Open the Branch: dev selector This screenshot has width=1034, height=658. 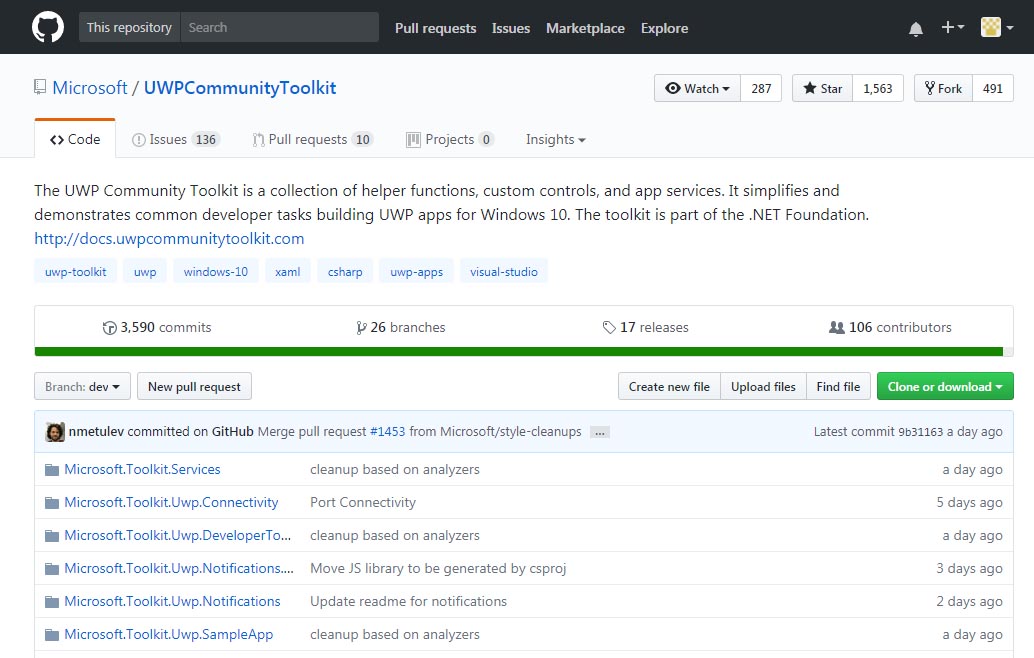pos(82,386)
